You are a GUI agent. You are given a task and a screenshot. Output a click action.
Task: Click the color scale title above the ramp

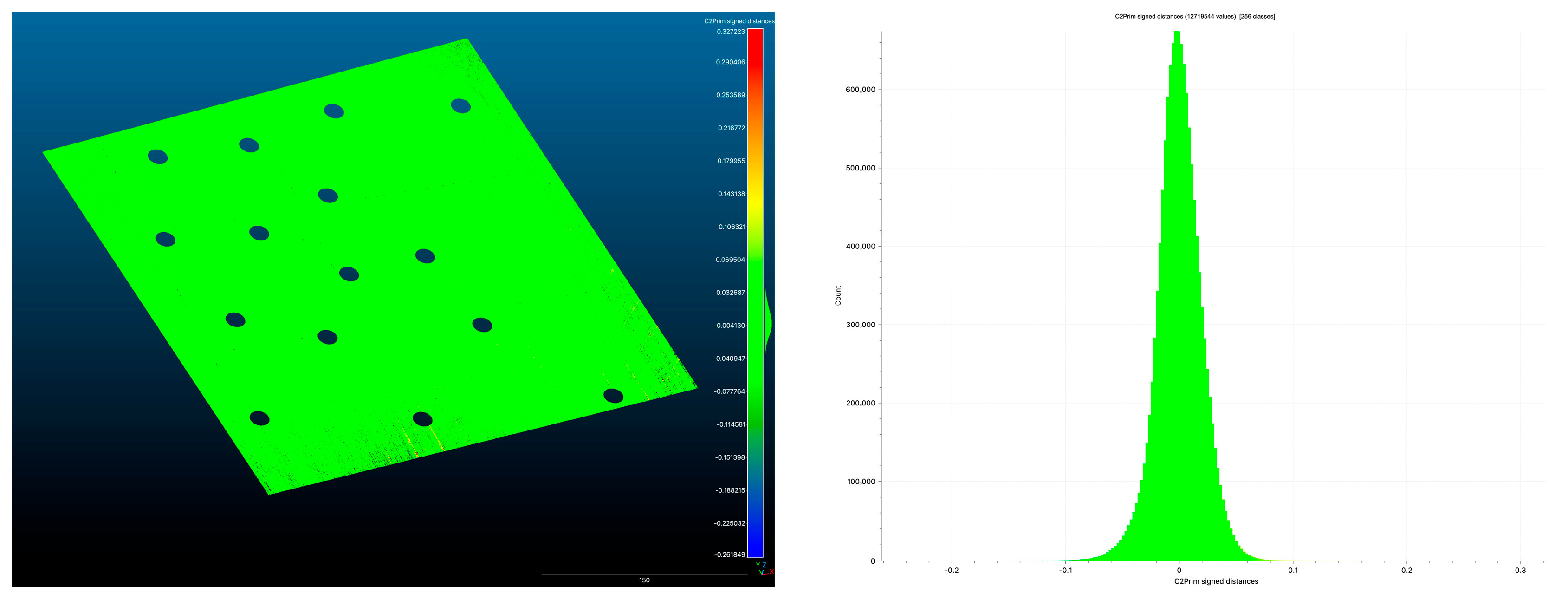[739, 21]
